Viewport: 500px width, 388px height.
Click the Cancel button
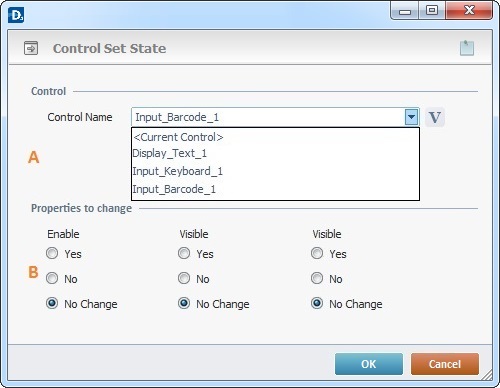coord(445,364)
